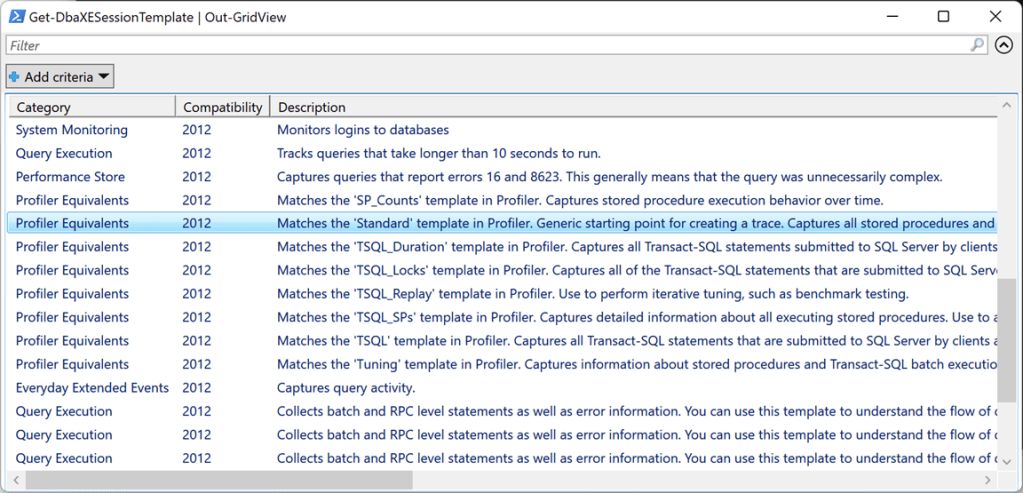
Task: Click the horizontal scrollbar thumb
Action: coord(220,480)
